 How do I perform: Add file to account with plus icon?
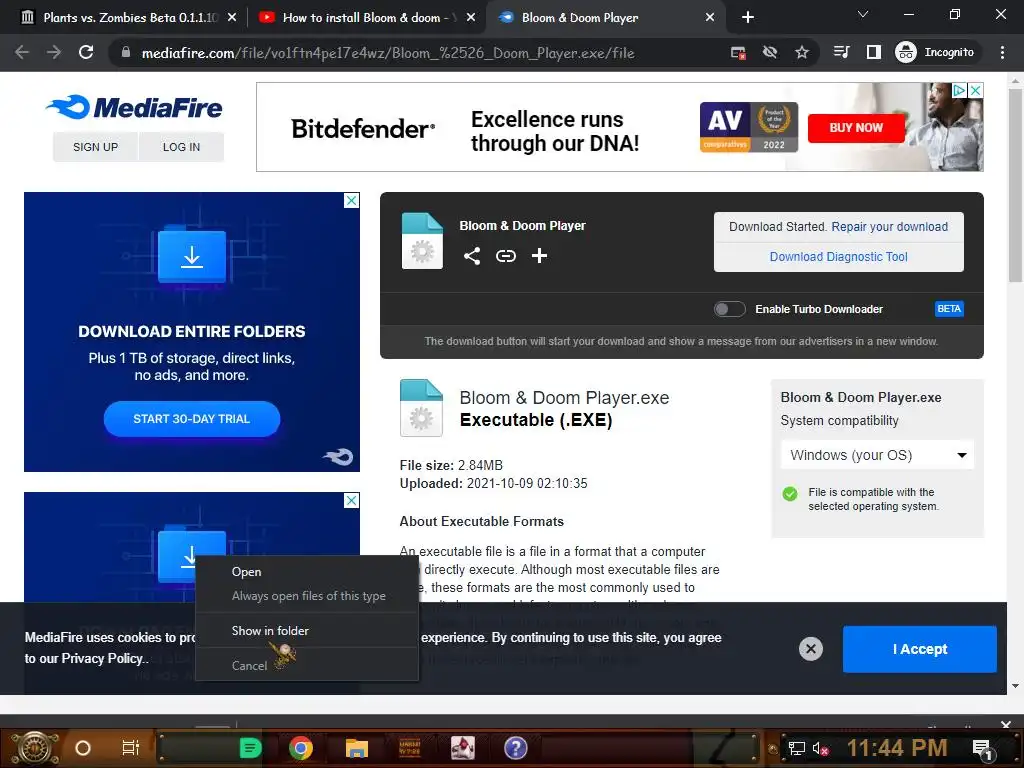pos(539,256)
